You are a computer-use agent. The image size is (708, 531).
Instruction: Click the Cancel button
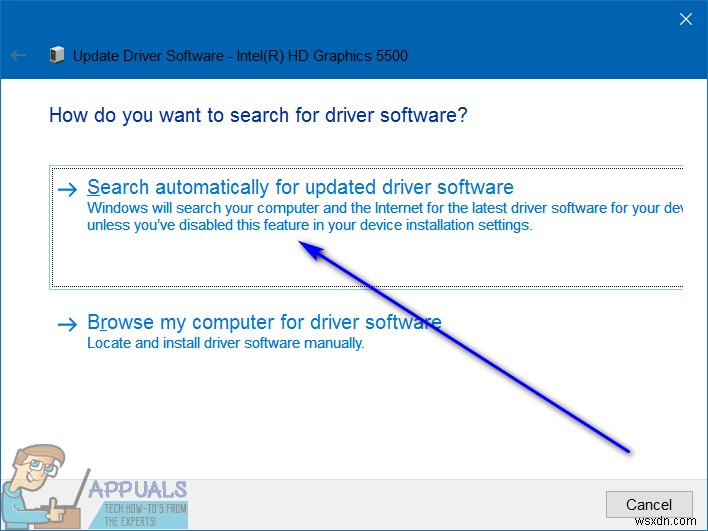[x=649, y=504]
